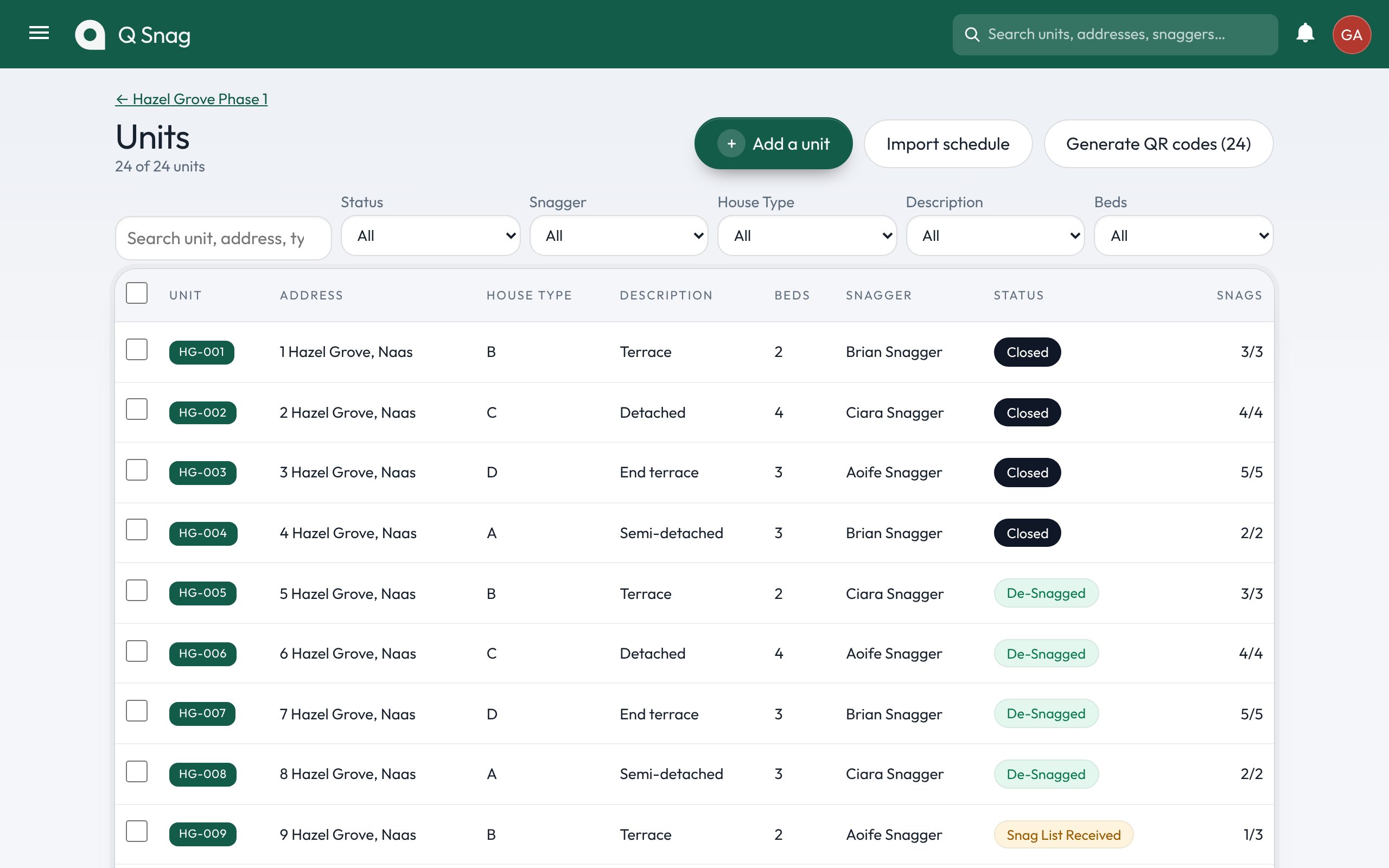The height and width of the screenshot is (868, 1389).
Task: Click the Q Snag logo icon
Action: 90,35
